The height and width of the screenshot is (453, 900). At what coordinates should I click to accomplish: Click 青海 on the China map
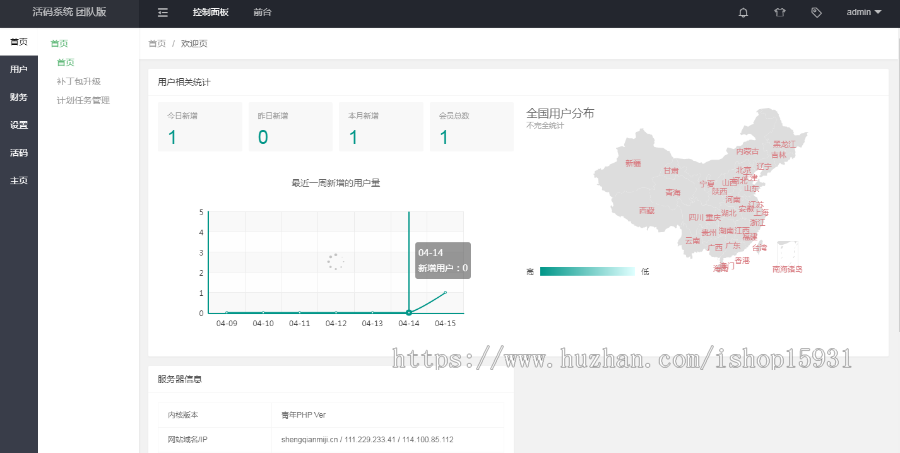click(x=673, y=193)
